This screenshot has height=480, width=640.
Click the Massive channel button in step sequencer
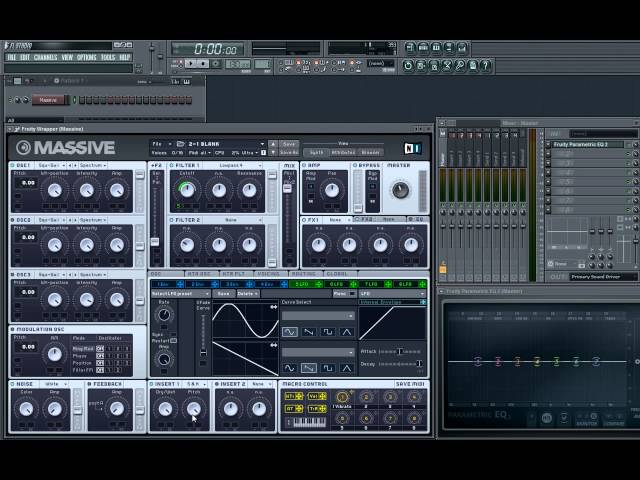point(46,100)
